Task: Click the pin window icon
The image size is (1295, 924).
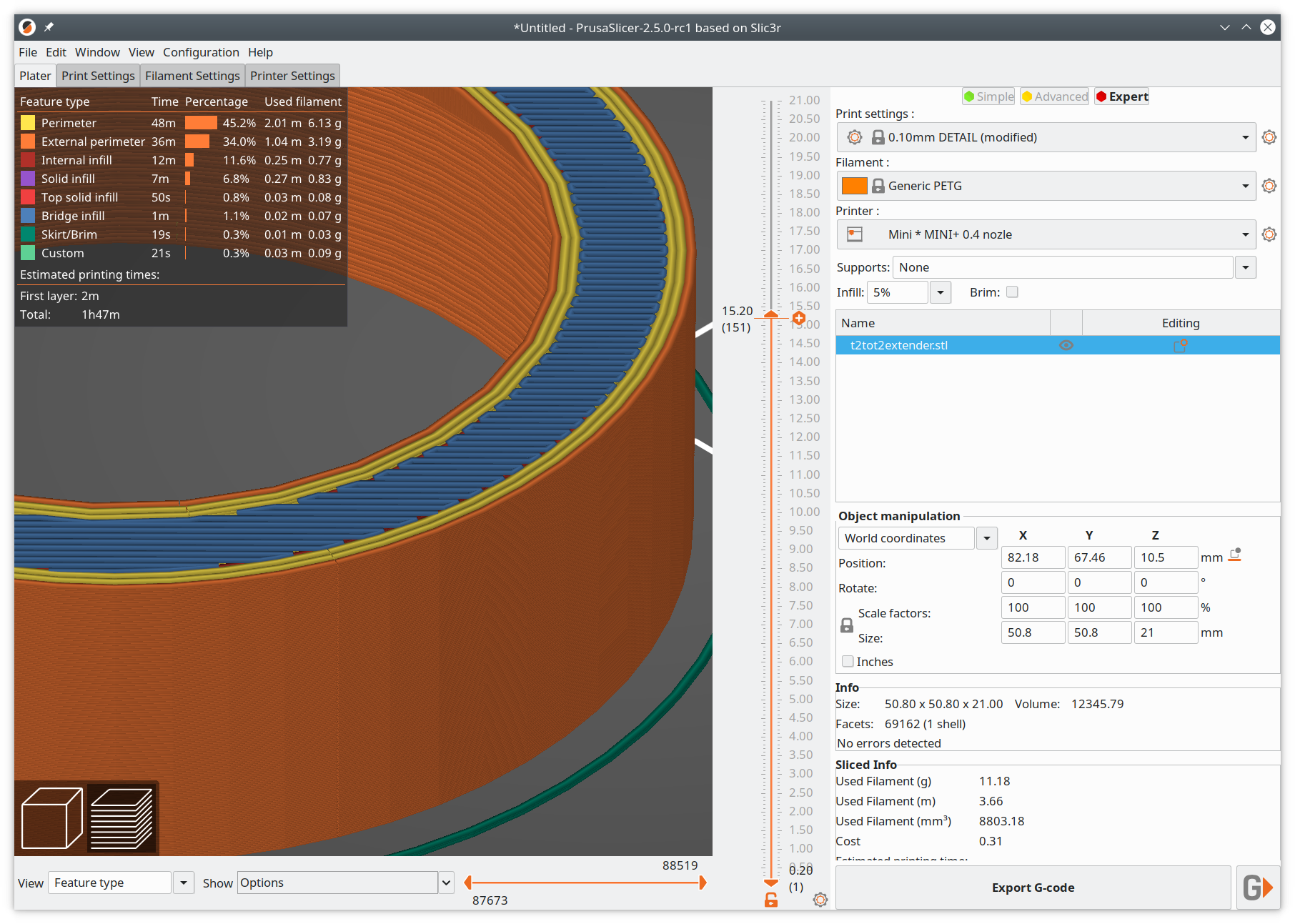Action: point(49,27)
